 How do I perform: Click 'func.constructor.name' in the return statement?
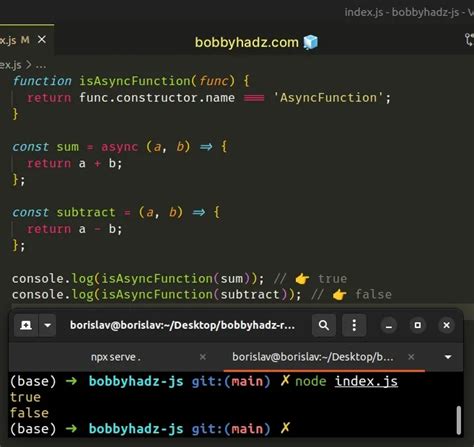(157, 98)
